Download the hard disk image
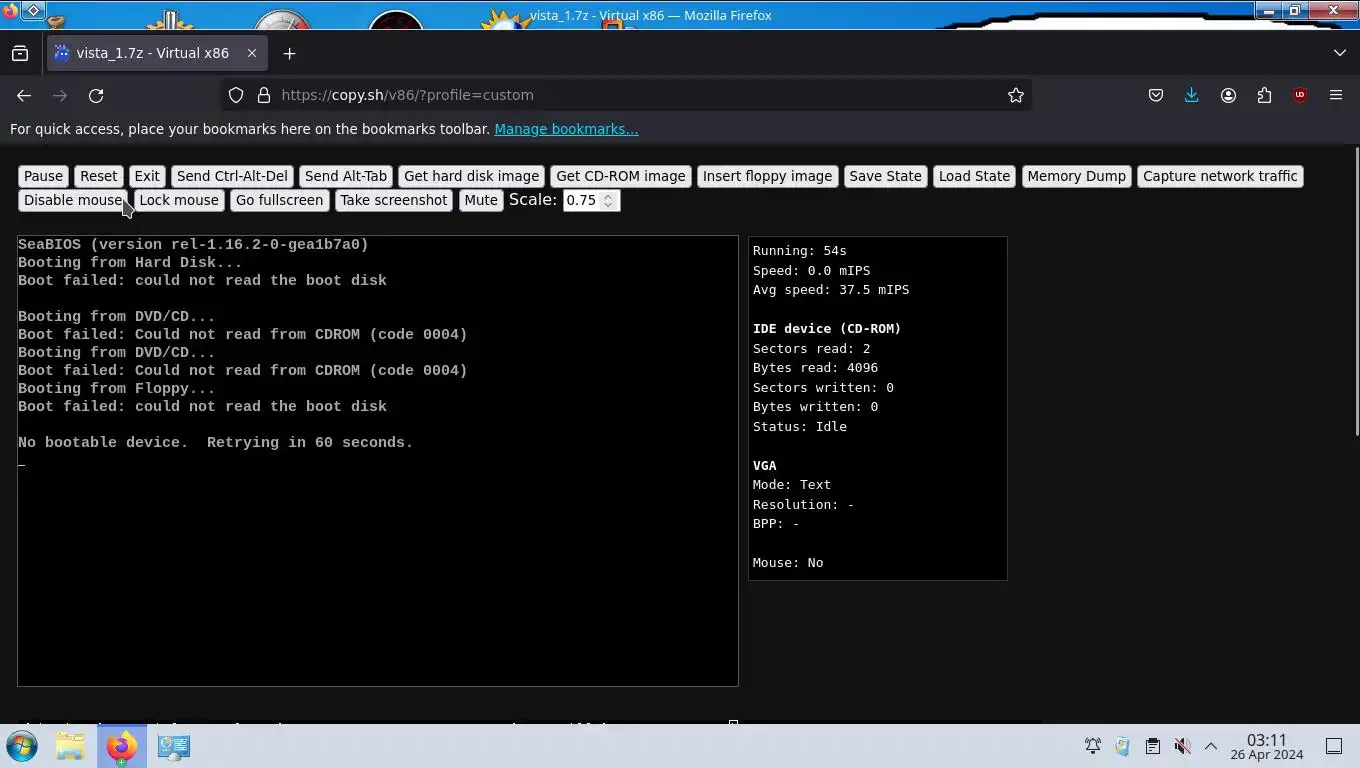 coord(471,176)
